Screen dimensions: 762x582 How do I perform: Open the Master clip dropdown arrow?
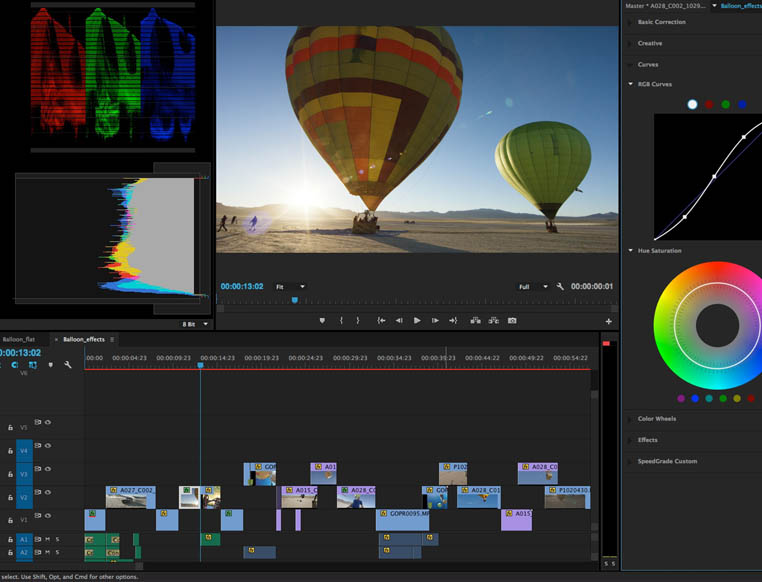point(714,6)
